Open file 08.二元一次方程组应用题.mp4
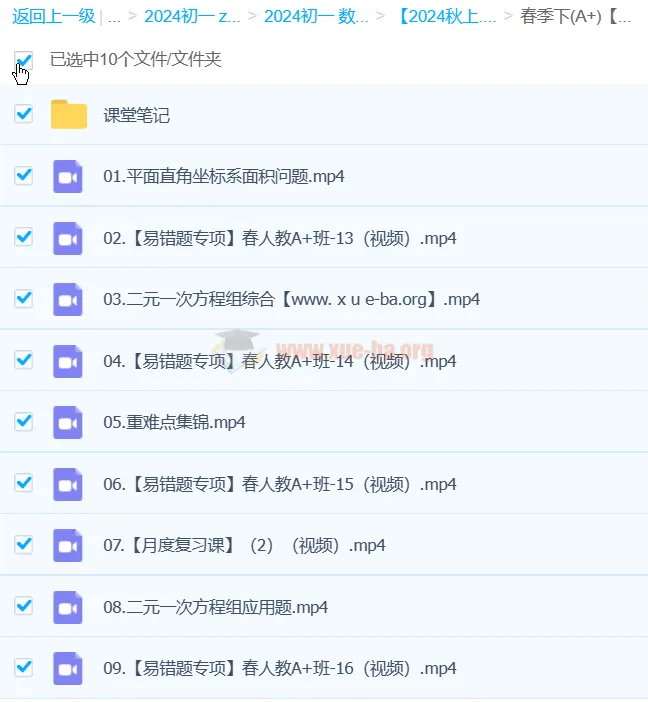The height and width of the screenshot is (702, 648). point(215,608)
